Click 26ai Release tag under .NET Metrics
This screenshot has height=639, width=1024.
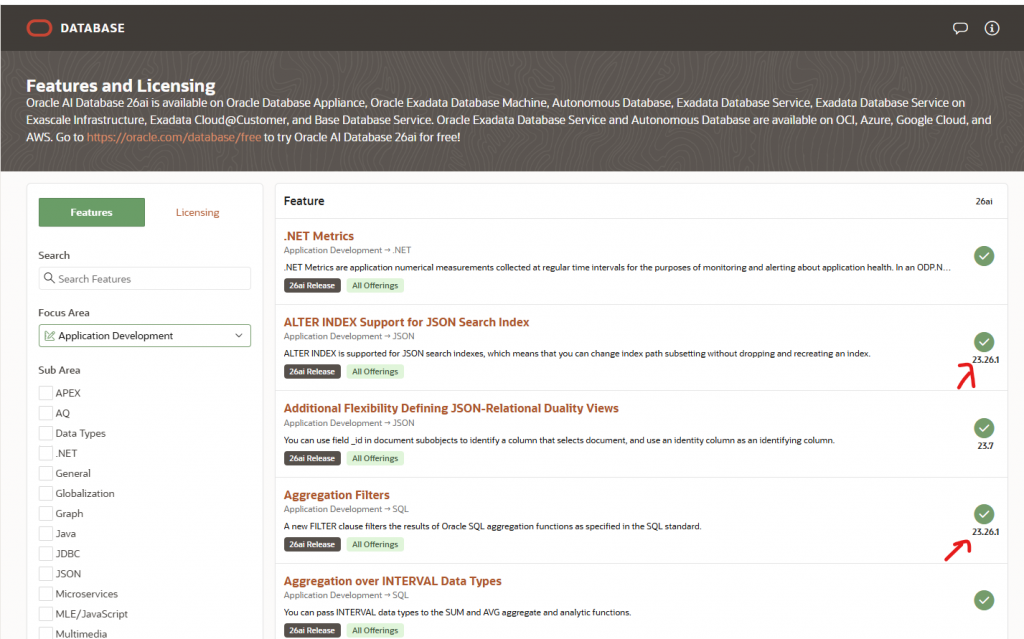[x=312, y=286]
